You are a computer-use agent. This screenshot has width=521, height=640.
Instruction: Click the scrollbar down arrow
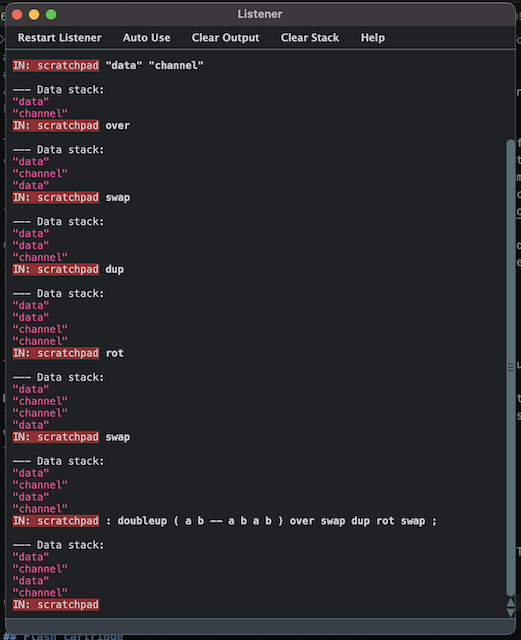[x=510, y=612]
